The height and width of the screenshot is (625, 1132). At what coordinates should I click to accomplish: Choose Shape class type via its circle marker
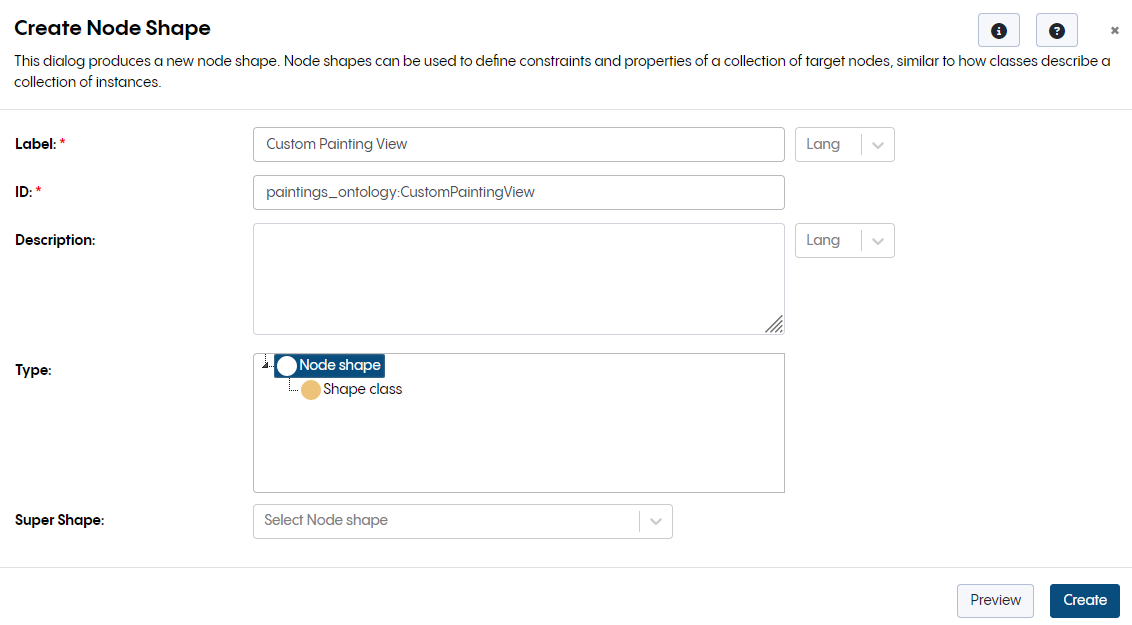pyautogui.click(x=310, y=389)
